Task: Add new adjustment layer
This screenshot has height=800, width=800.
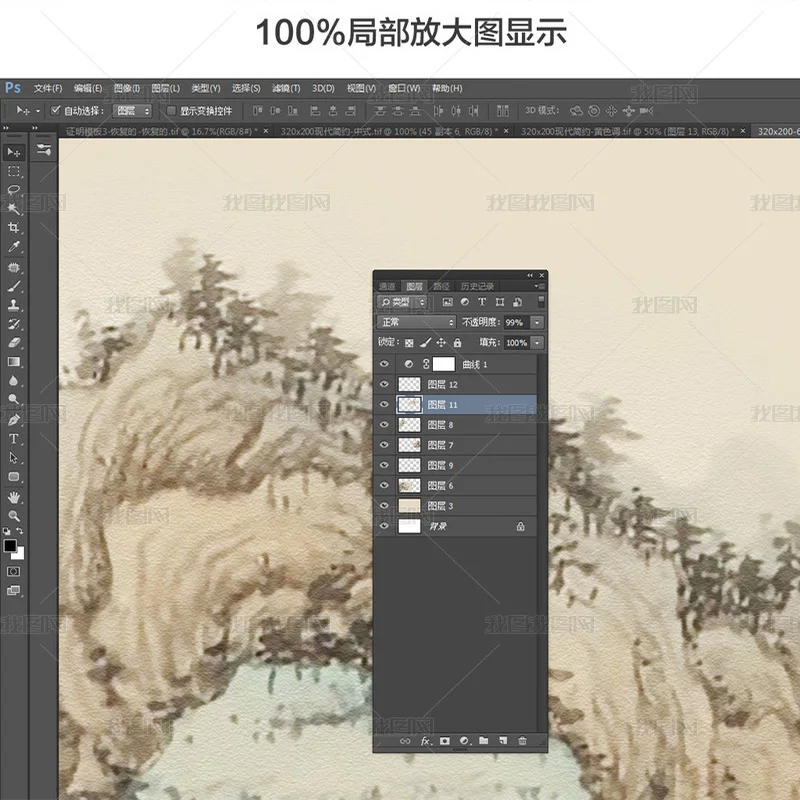Action: click(x=464, y=741)
